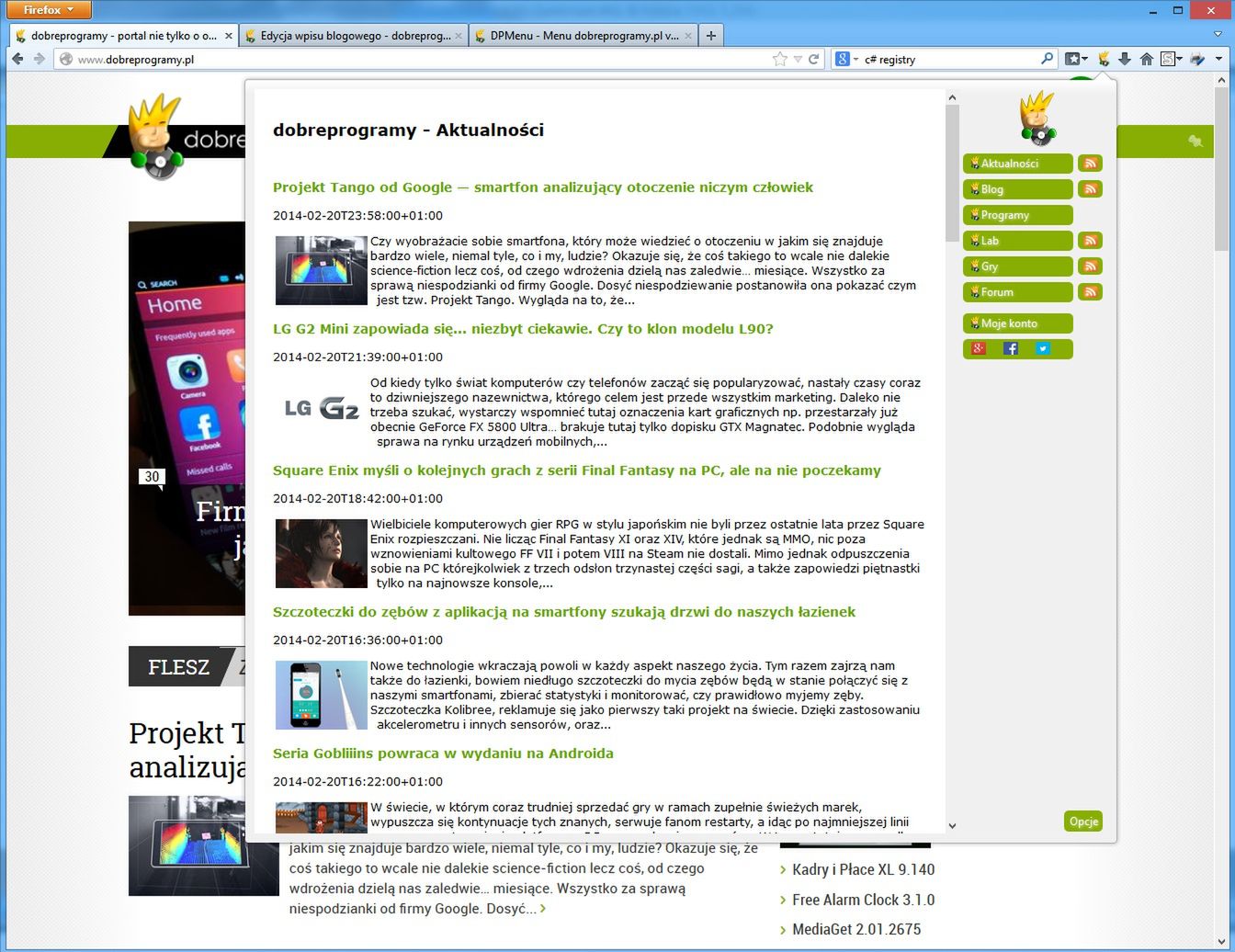Open Forum section in DPMenu
The image size is (1235, 952).
coord(1017,292)
